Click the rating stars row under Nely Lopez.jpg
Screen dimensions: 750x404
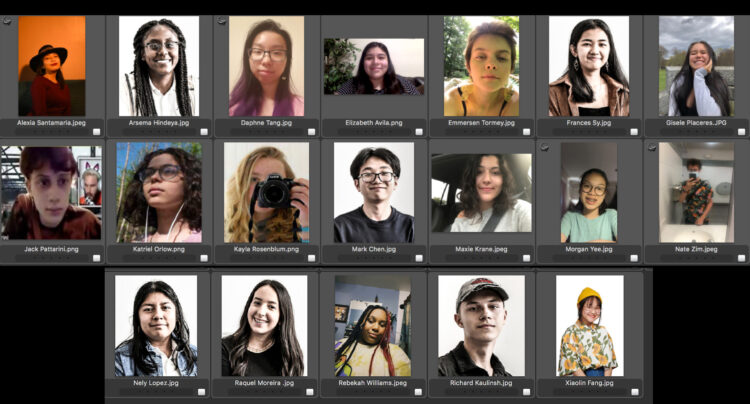click(x=155, y=392)
